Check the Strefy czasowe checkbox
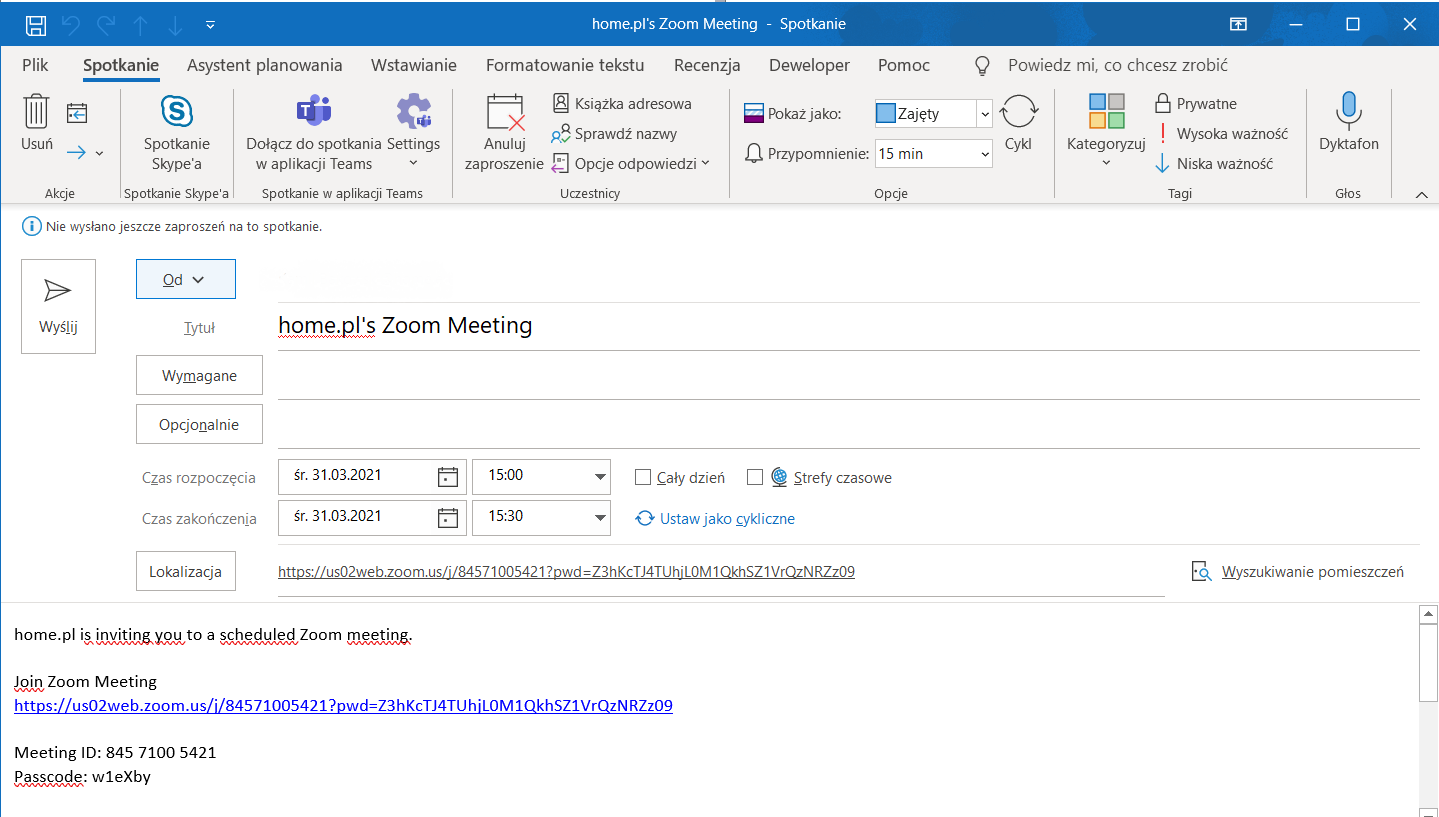This screenshot has height=817, width=1439. pos(755,477)
